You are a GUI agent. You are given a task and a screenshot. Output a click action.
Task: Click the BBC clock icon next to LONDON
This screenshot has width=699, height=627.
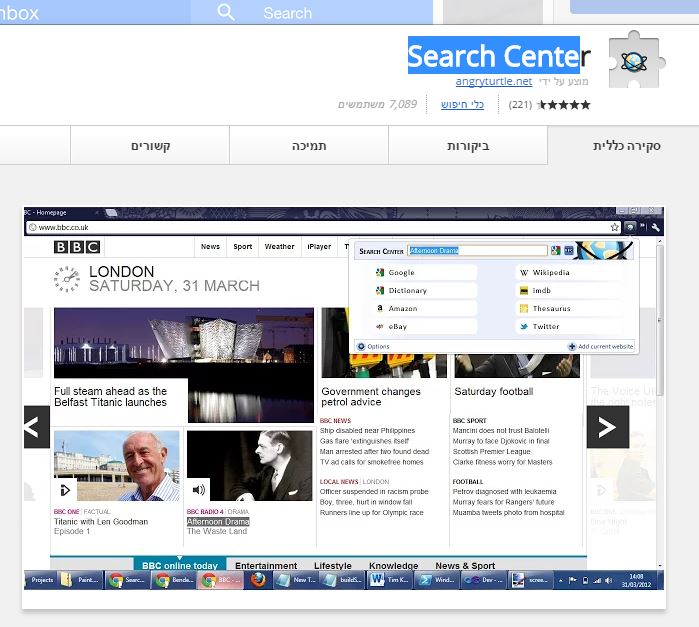click(67, 279)
